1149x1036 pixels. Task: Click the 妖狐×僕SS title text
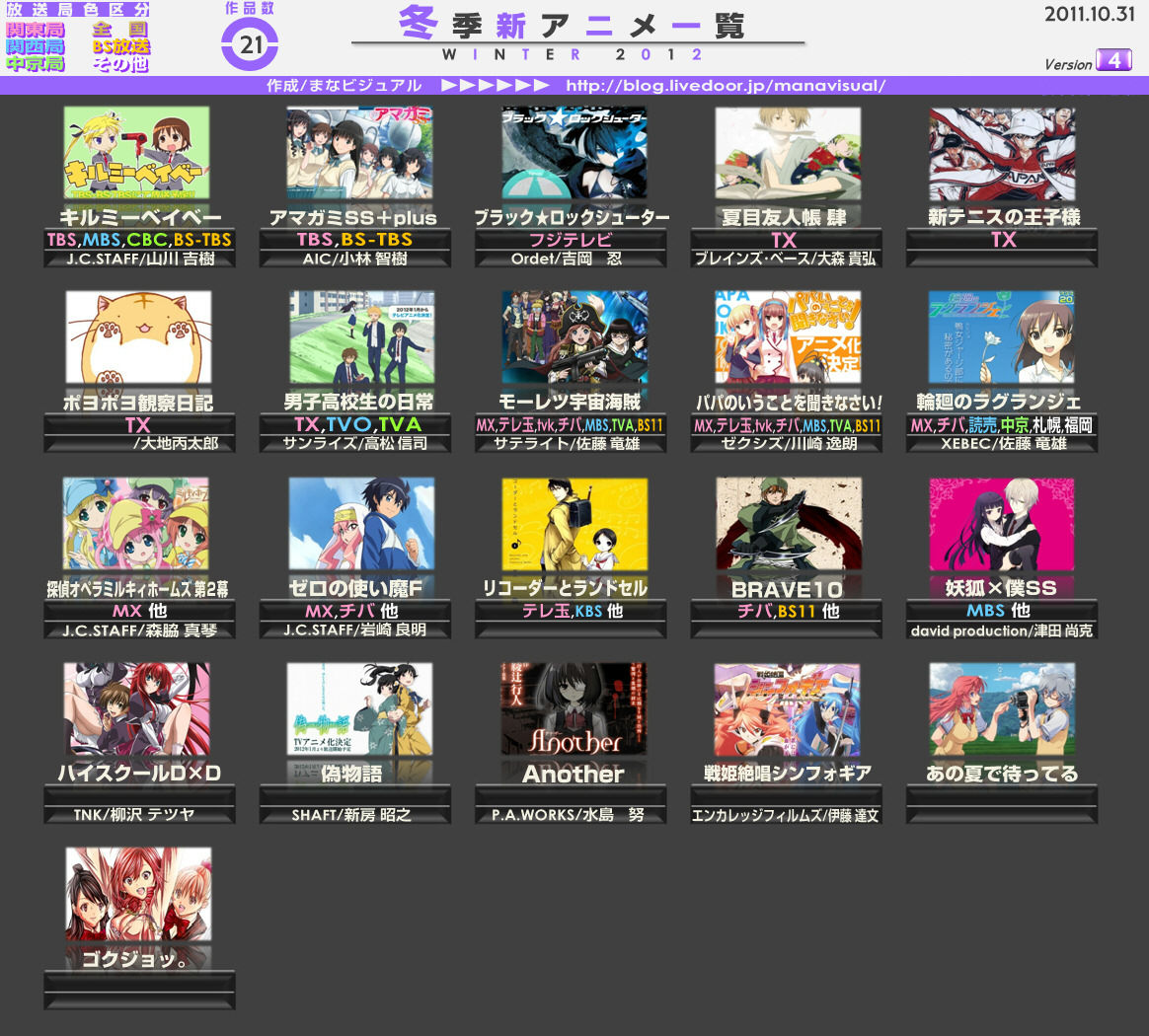click(1001, 588)
